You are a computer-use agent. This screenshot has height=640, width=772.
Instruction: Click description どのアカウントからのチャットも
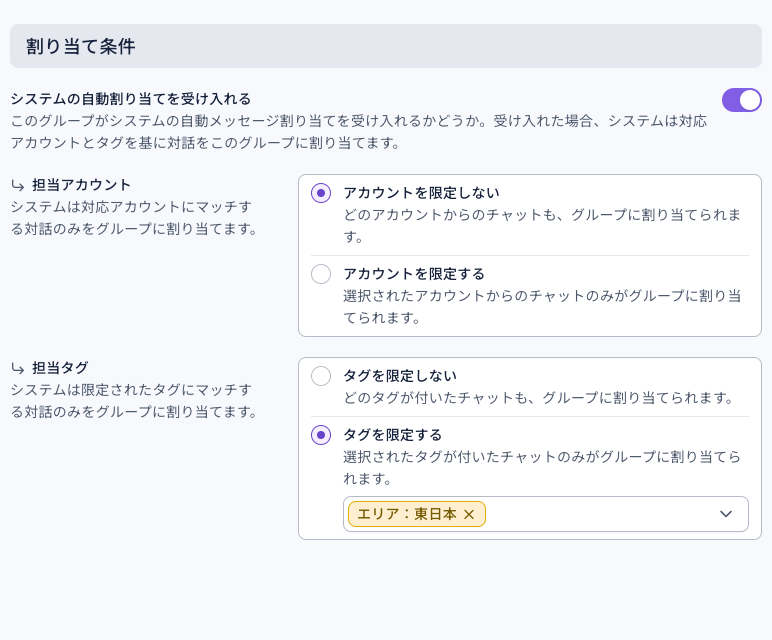point(542,225)
